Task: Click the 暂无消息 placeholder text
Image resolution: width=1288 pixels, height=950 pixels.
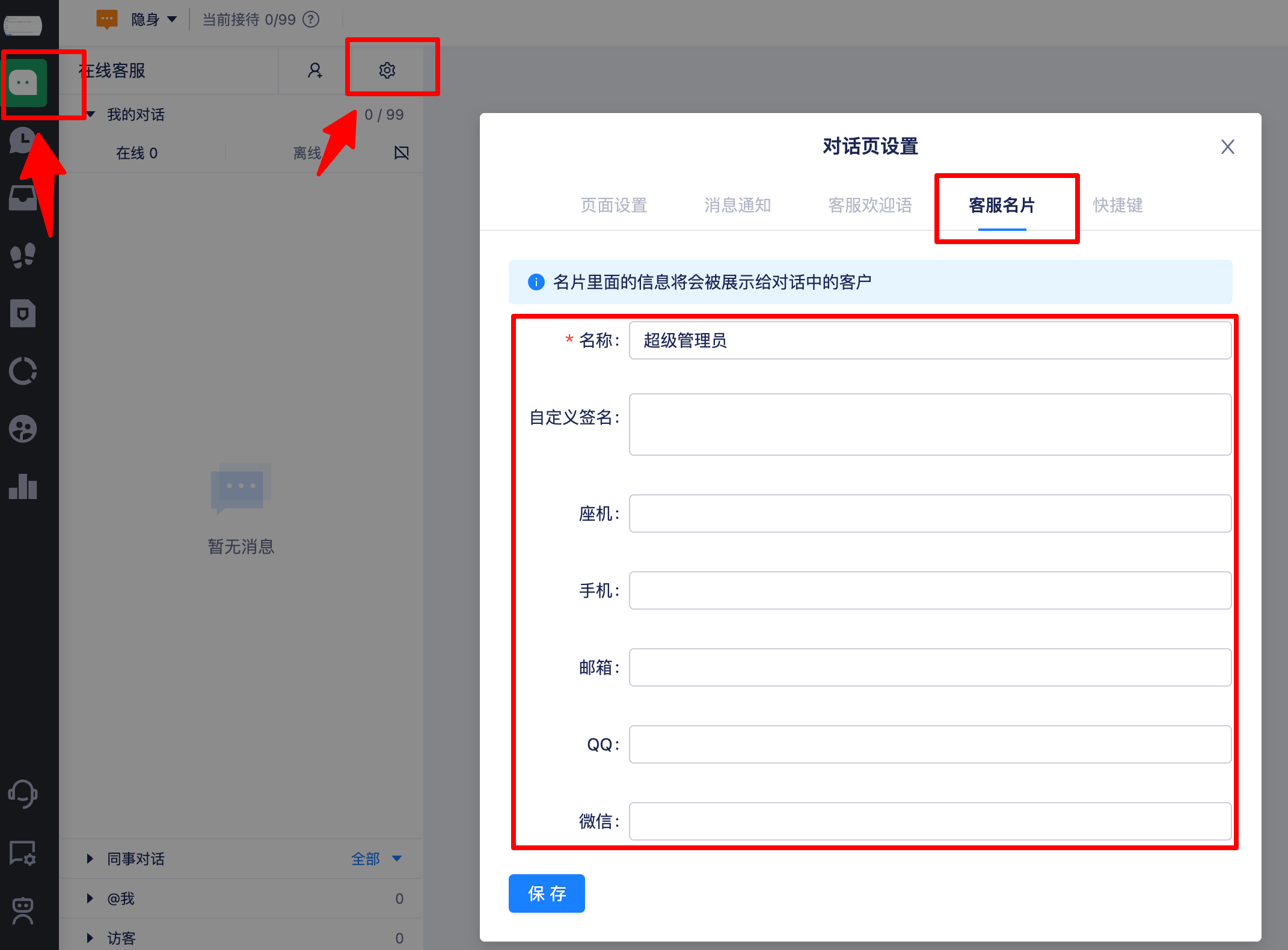Action: click(241, 547)
